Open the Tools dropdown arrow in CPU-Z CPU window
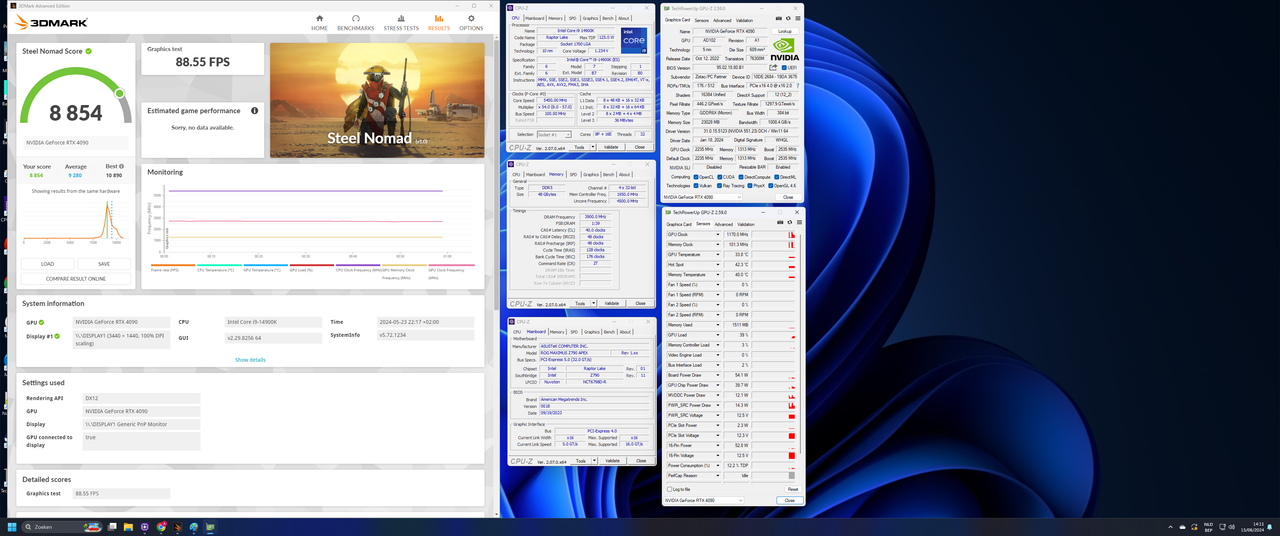 click(x=593, y=147)
